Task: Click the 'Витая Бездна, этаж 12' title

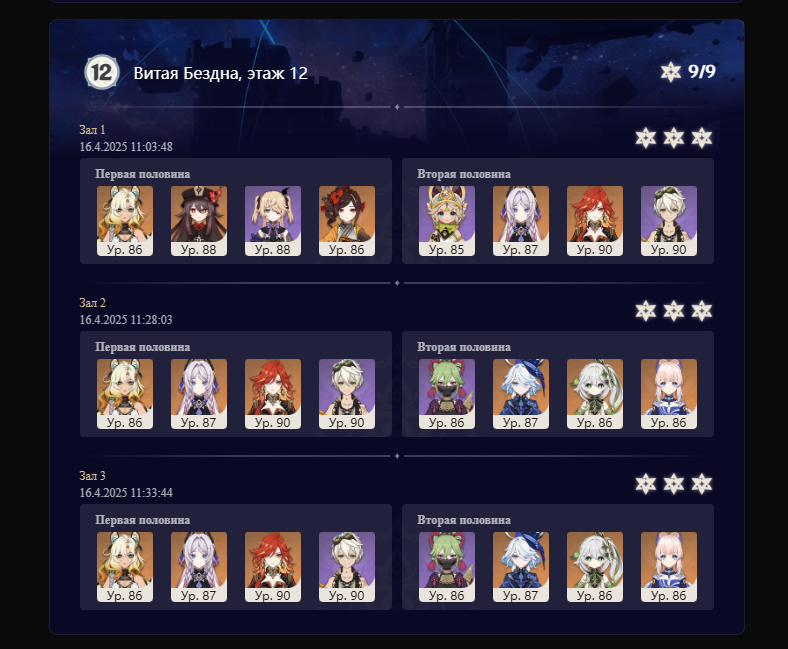Action: coord(221,73)
